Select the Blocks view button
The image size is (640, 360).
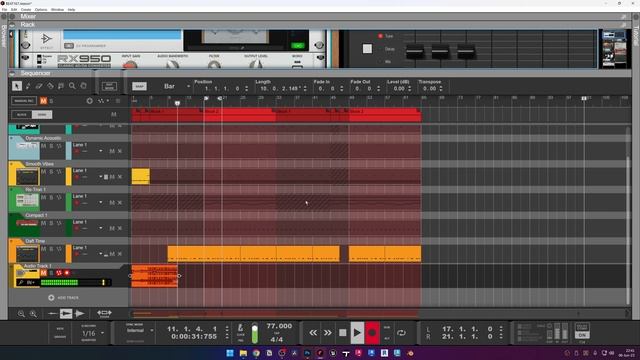click(x=22, y=115)
